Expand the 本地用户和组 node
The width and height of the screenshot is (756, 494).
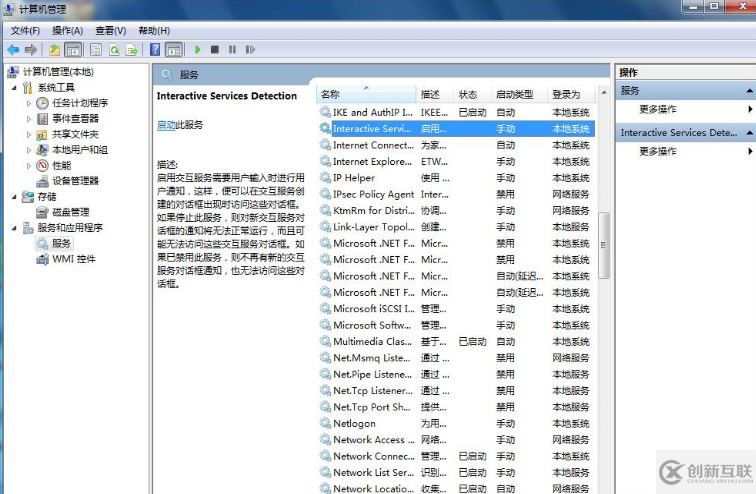point(28,150)
